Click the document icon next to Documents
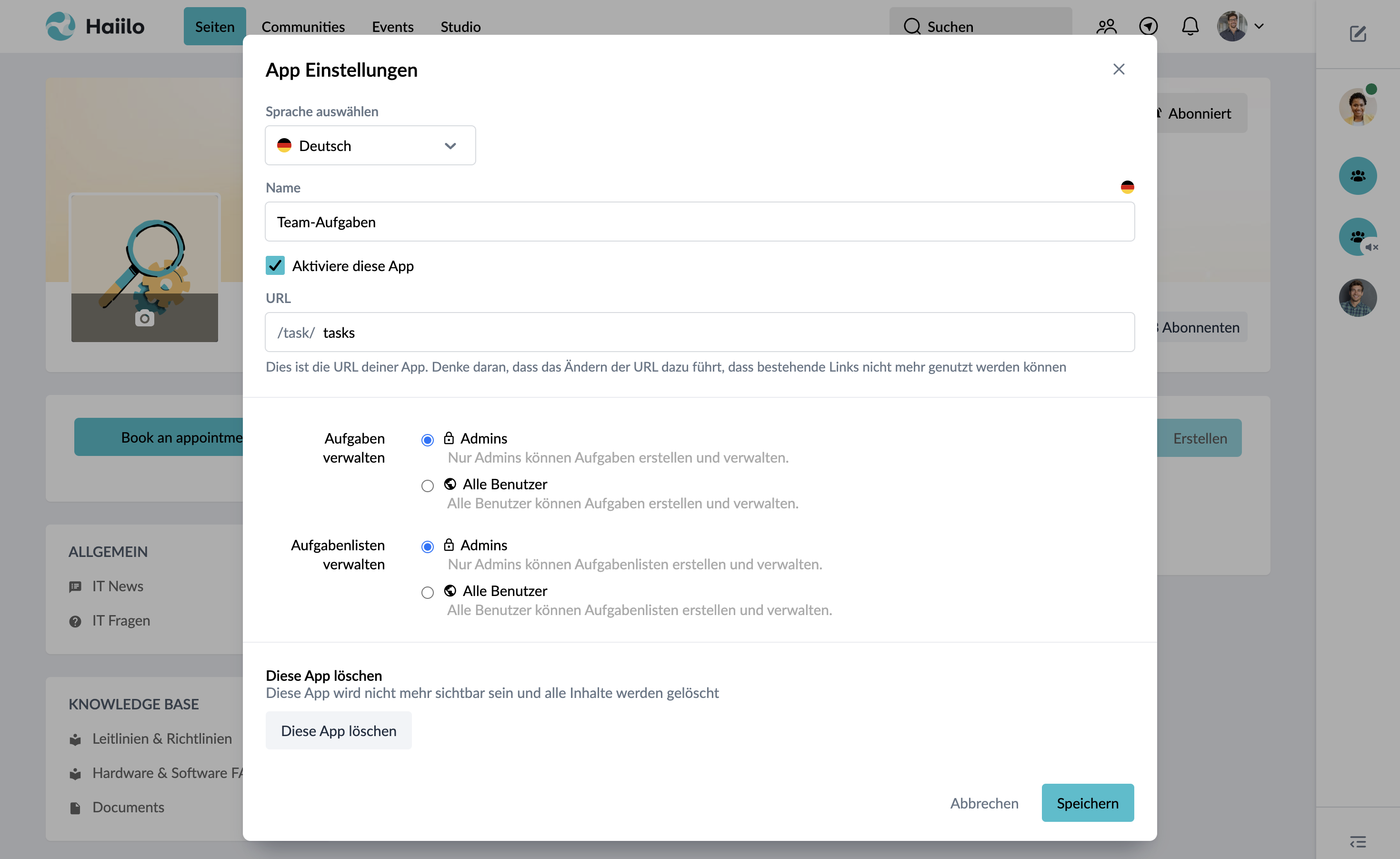Viewport: 1400px width, 859px height. 76,807
